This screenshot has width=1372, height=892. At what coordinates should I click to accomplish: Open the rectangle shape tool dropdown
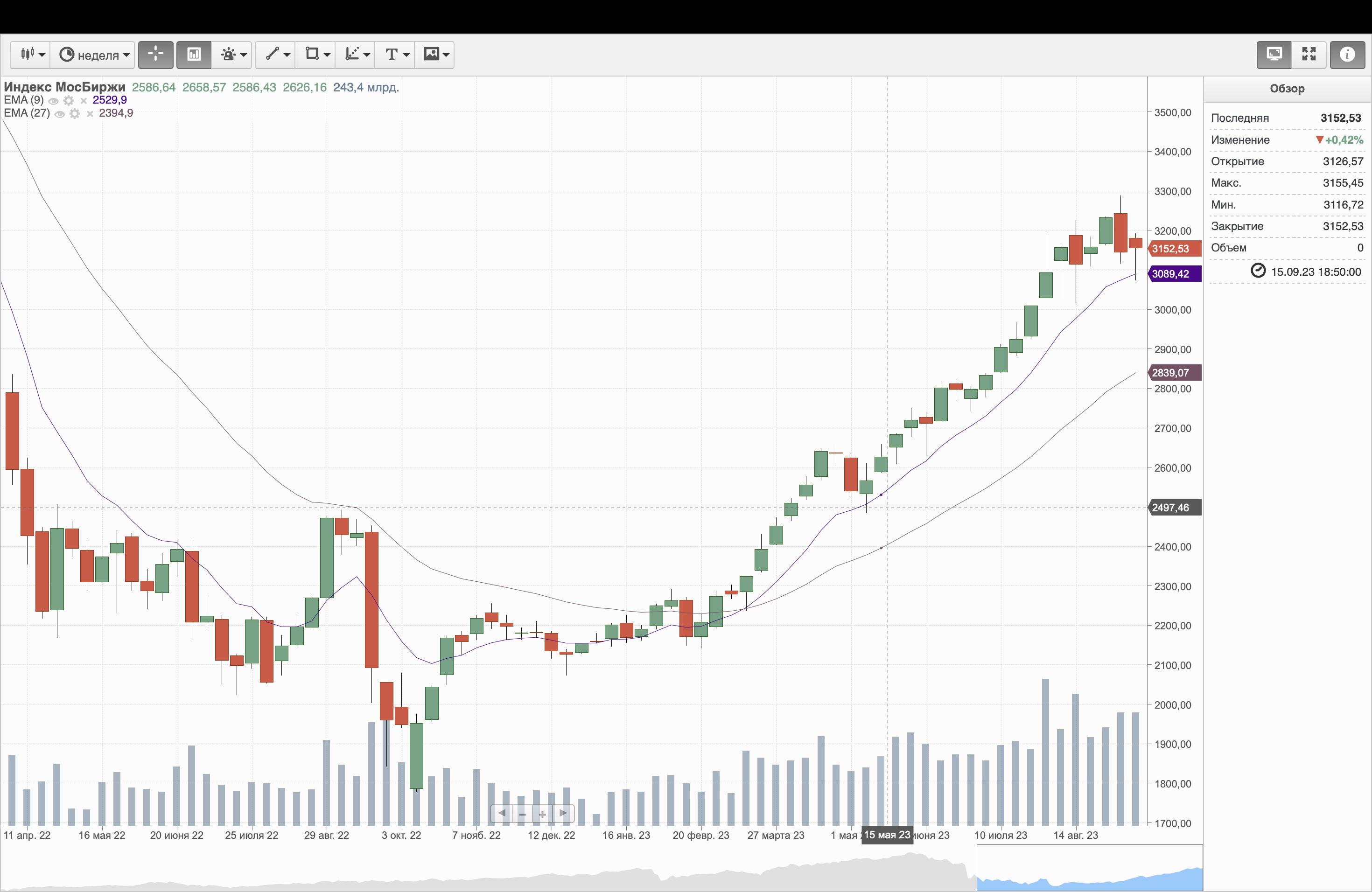[x=316, y=55]
